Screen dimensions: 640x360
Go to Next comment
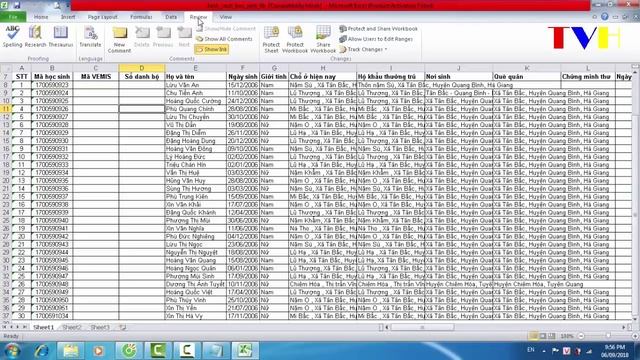coord(184,37)
